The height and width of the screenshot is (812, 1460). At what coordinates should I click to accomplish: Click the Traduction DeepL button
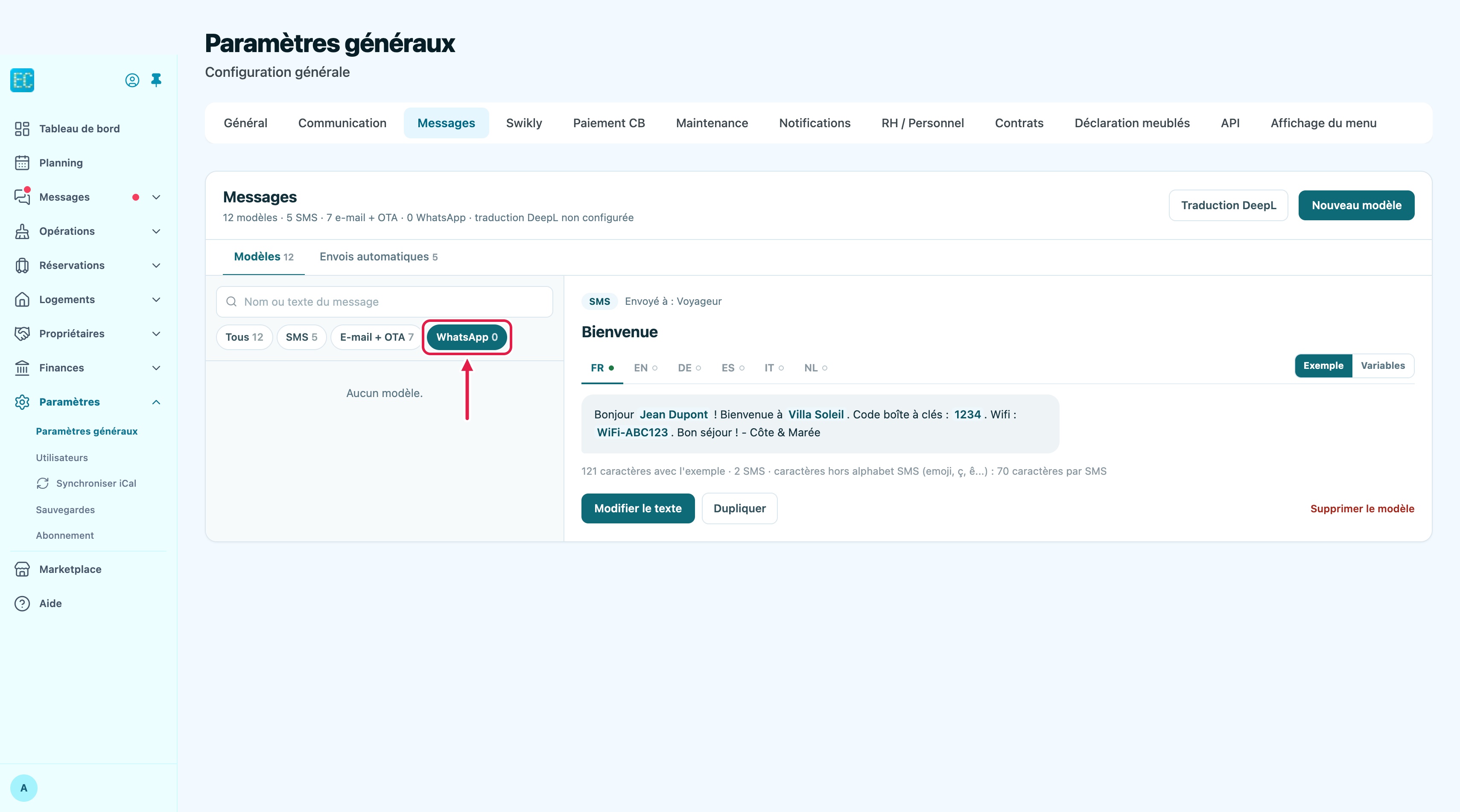click(x=1228, y=205)
